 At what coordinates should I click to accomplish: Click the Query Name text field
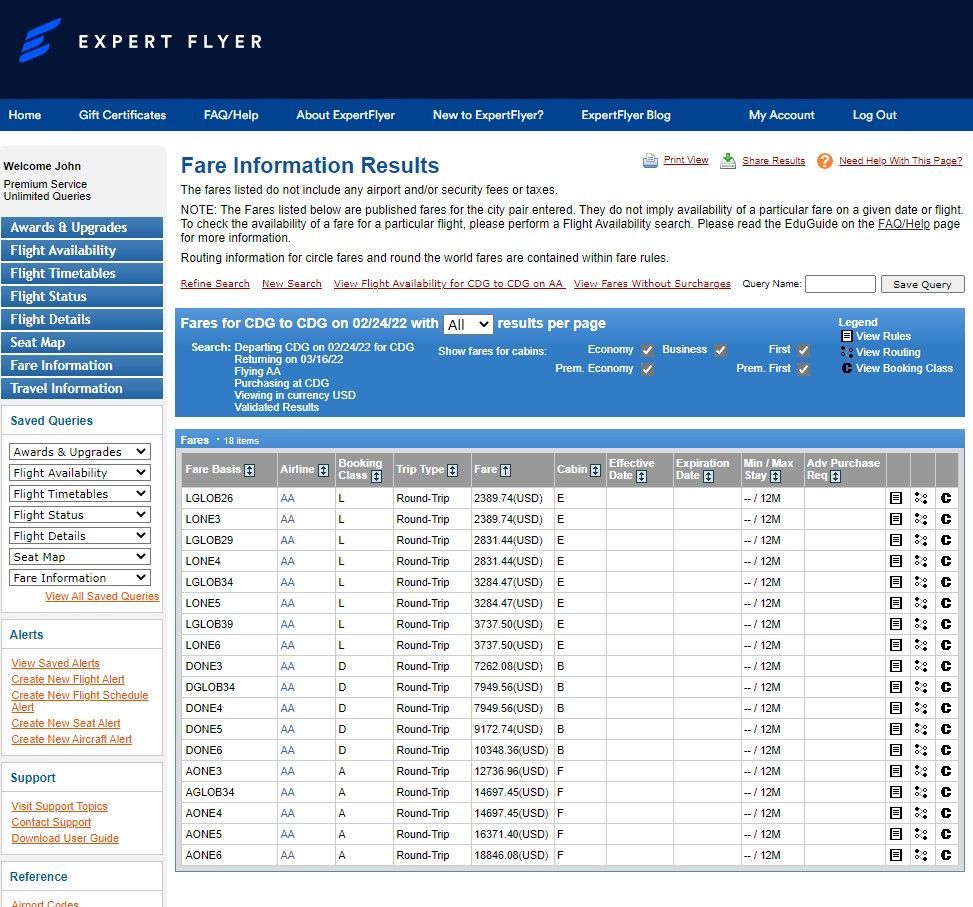point(840,284)
